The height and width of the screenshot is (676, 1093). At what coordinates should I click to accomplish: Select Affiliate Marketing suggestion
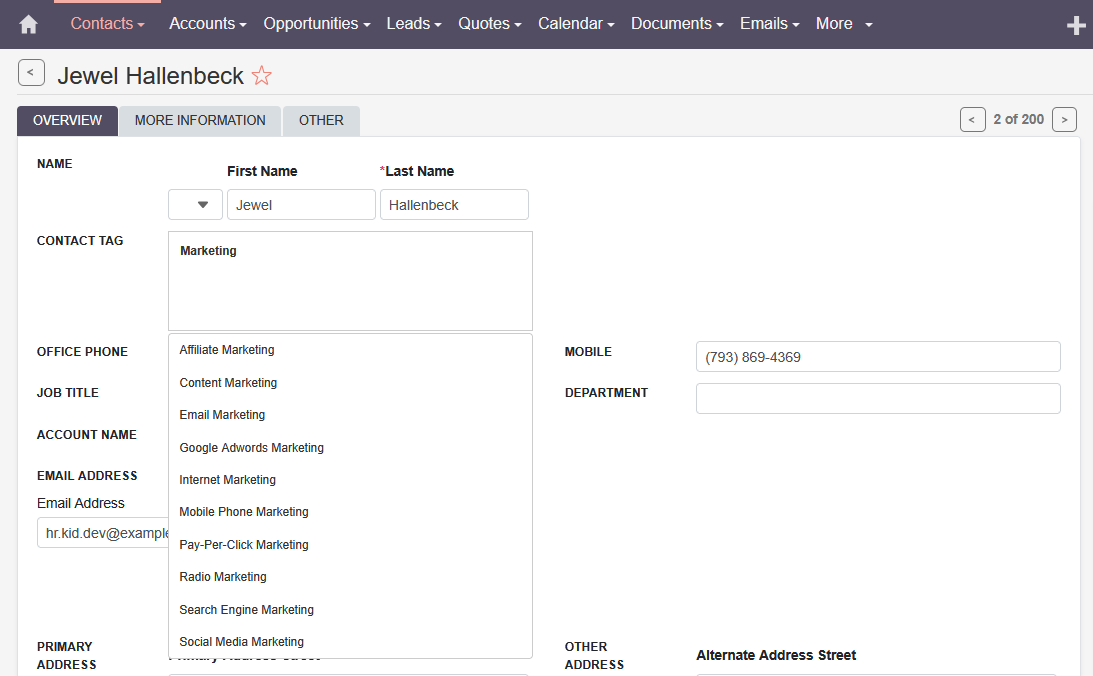351,350
